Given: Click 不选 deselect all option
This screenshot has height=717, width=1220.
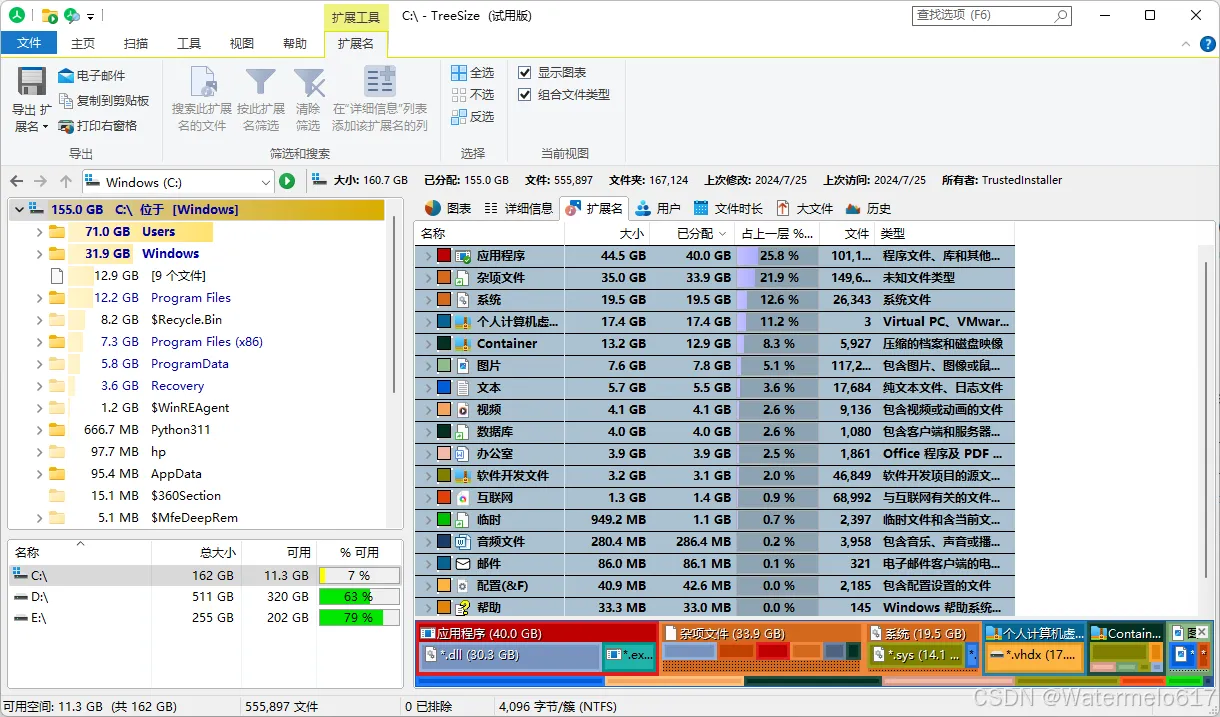Looking at the screenshot, I should coord(472,95).
